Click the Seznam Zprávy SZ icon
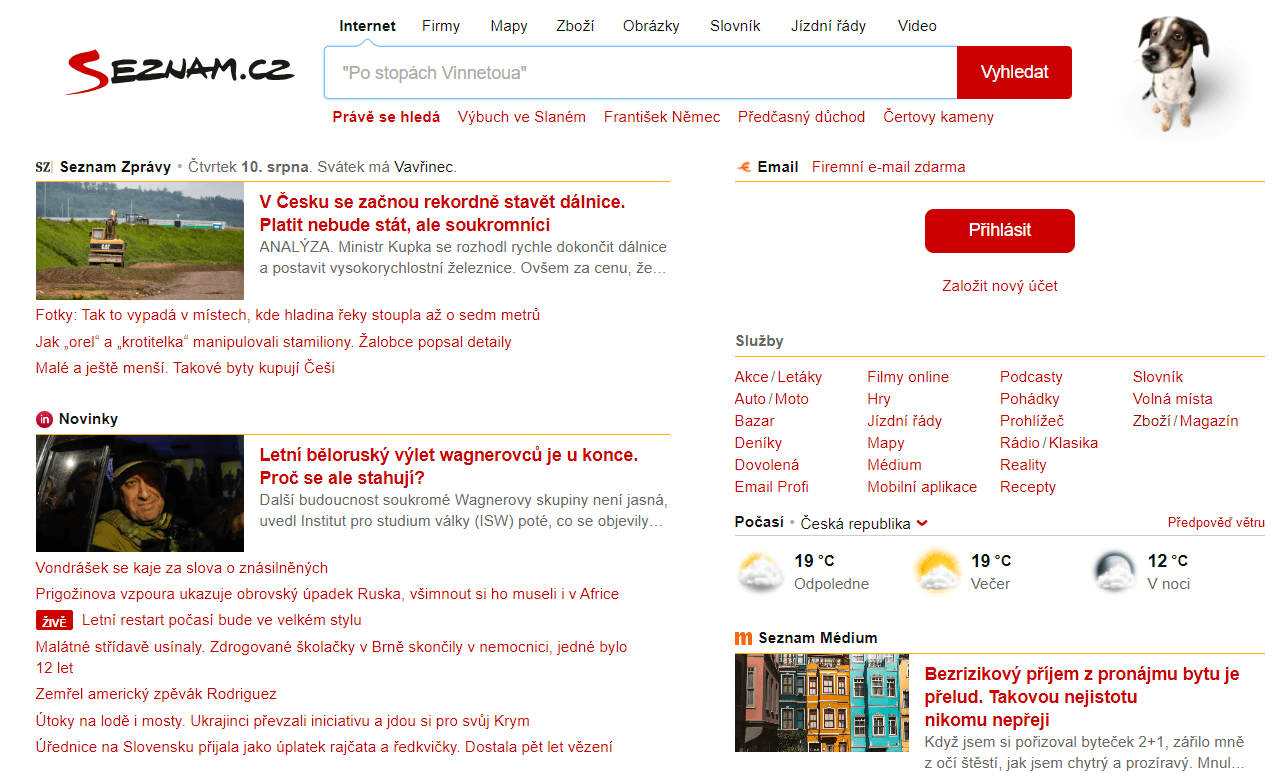This screenshot has width=1288, height=775. [x=43, y=167]
